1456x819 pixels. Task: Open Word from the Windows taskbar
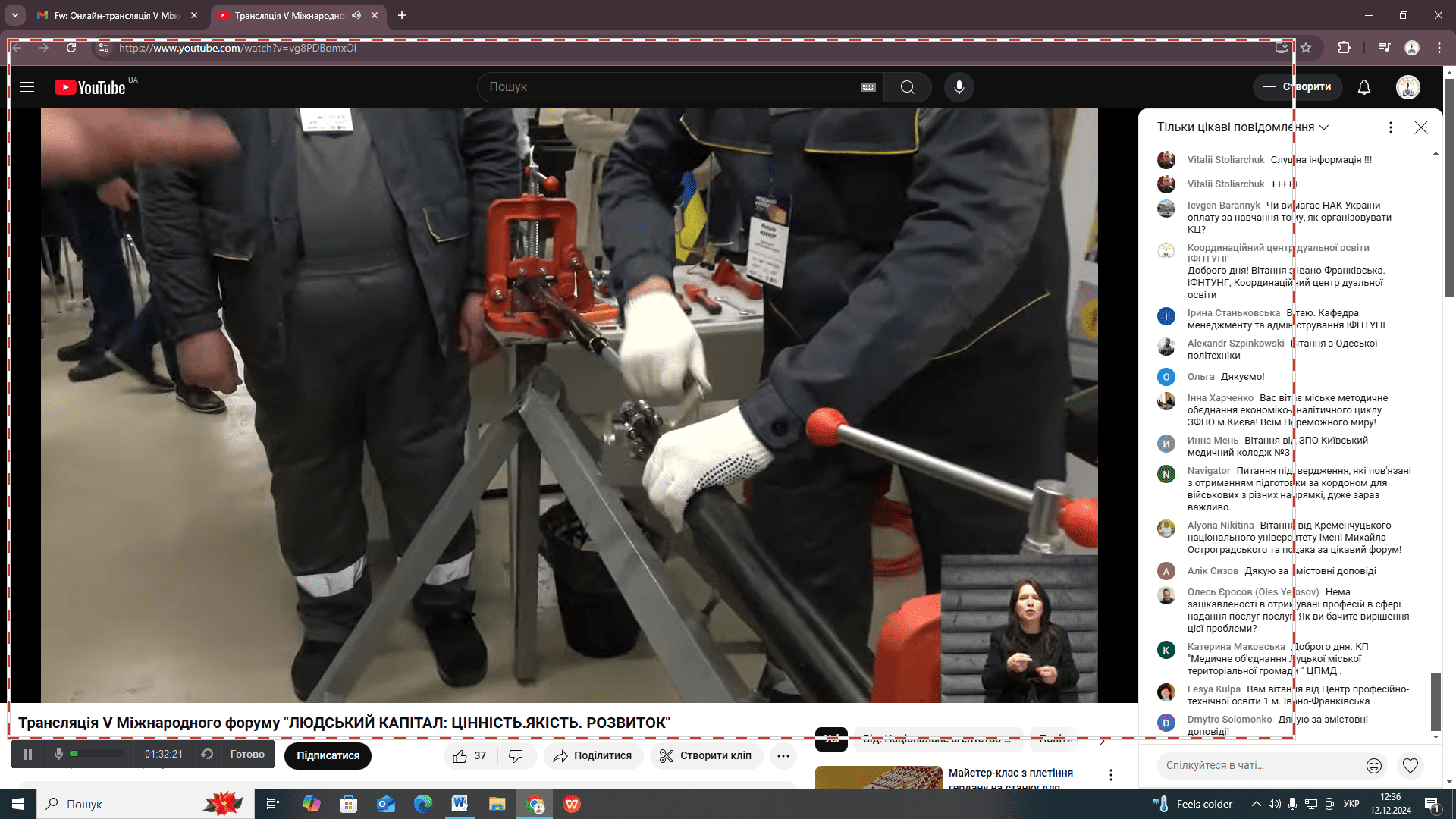pos(460,804)
